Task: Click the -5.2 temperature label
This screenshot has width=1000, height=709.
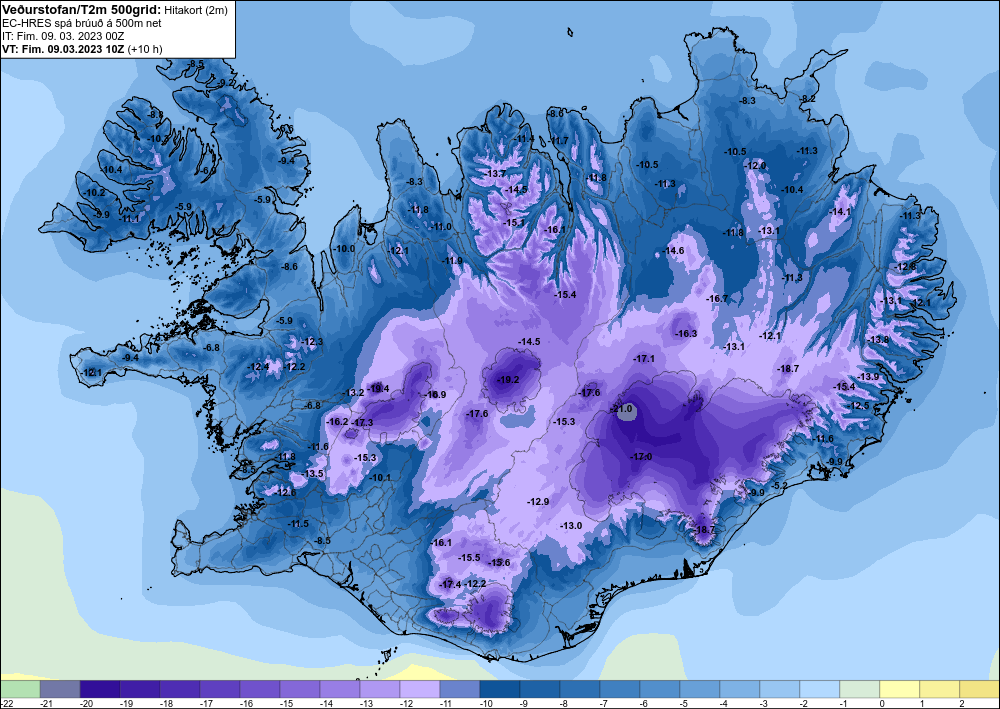Action: (x=779, y=486)
